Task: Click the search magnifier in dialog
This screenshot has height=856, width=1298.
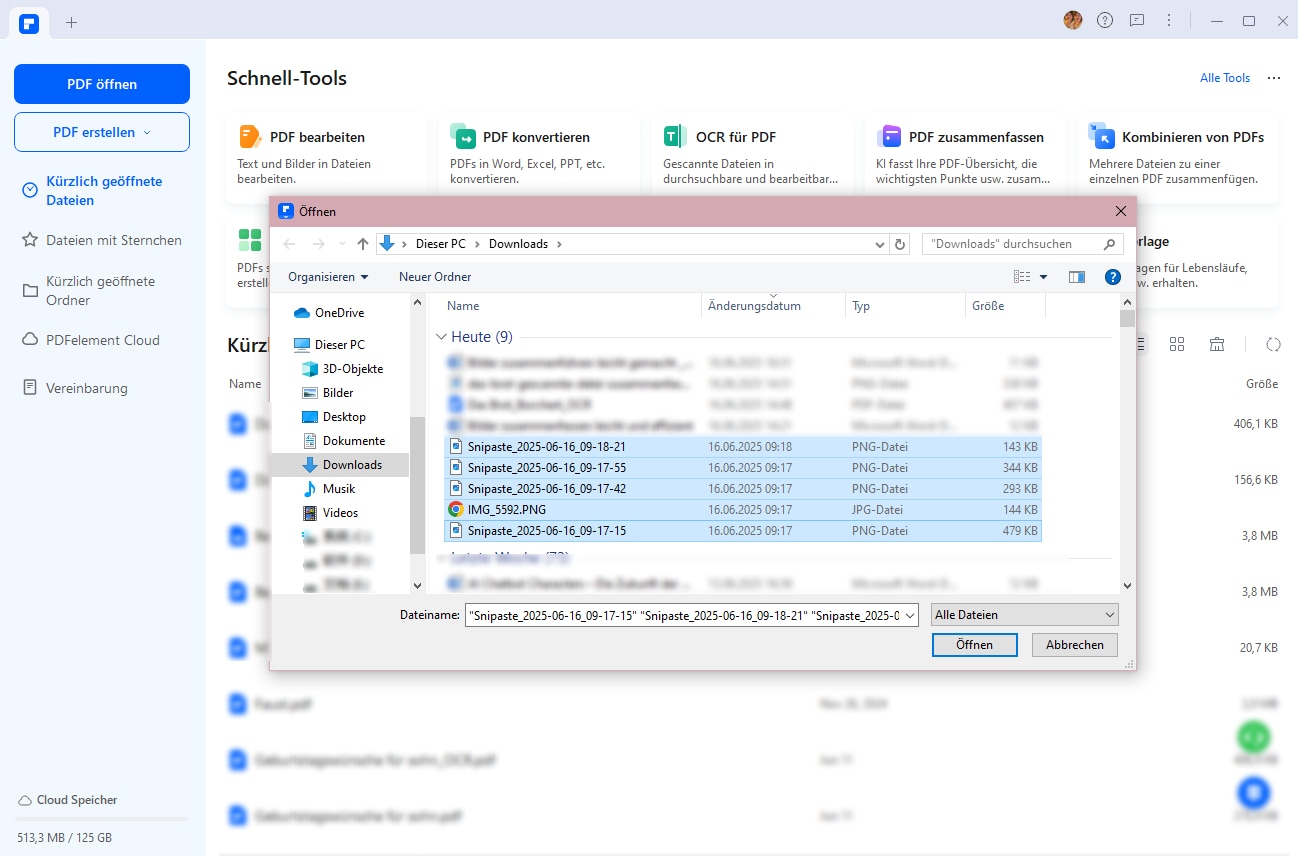Action: tap(1109, 244)
